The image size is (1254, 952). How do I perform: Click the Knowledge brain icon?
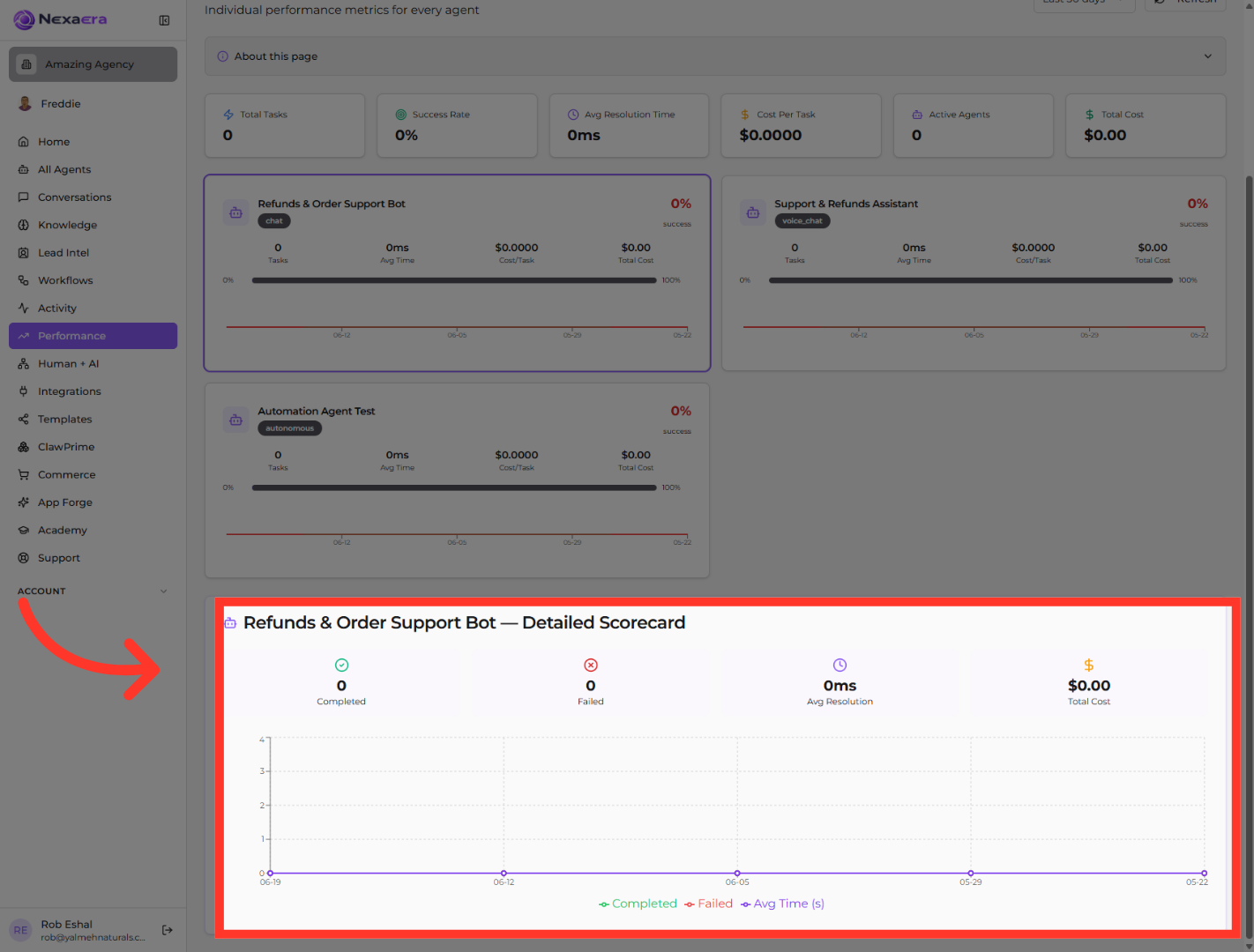24,225
